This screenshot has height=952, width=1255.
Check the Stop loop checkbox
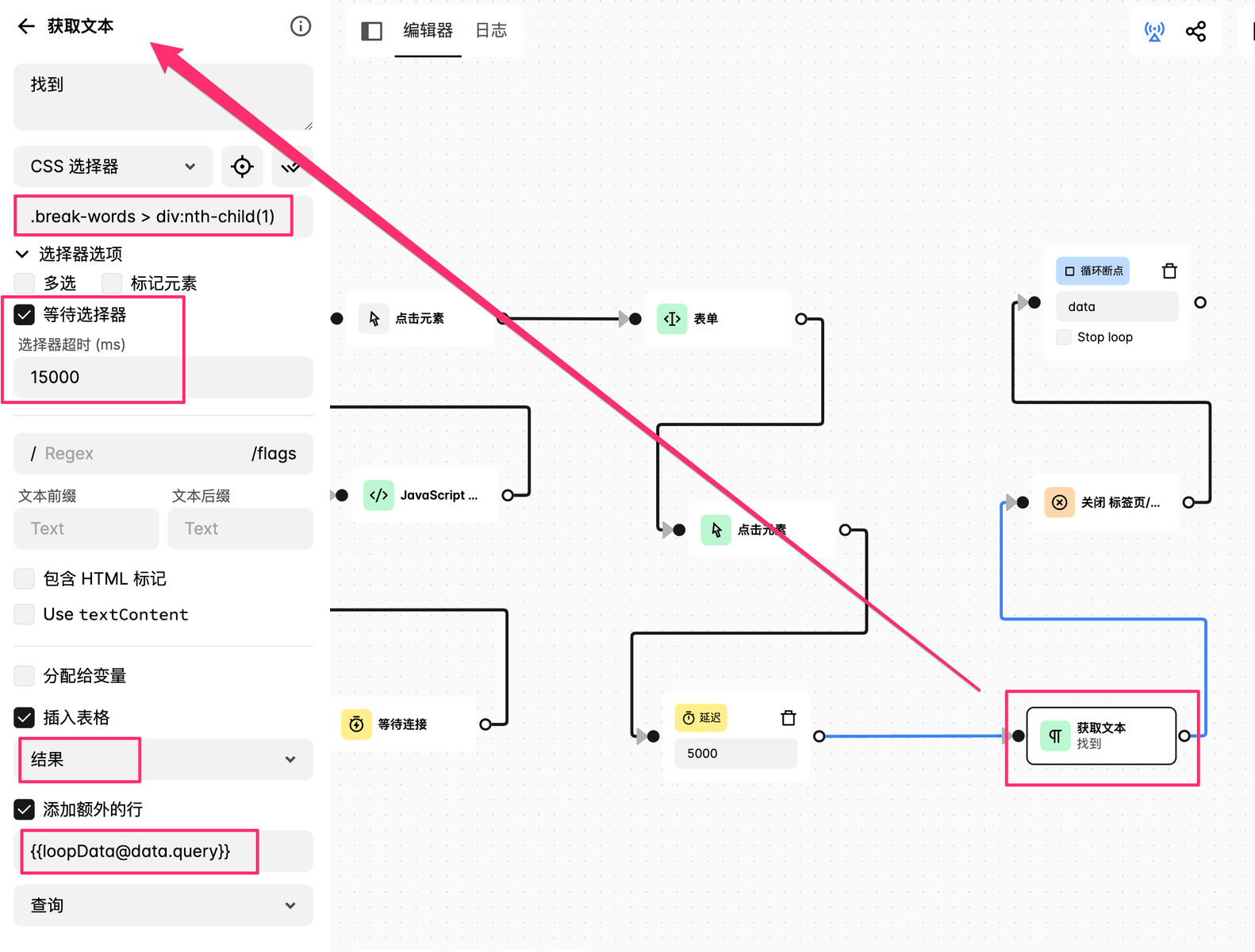pos(1064,337)
